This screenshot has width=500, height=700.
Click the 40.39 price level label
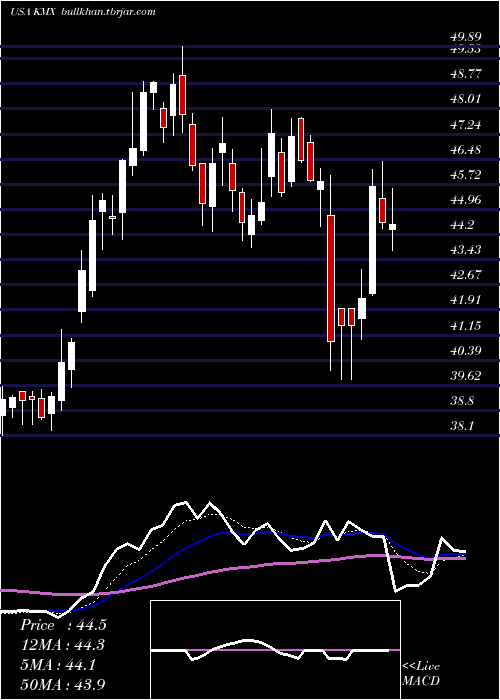(467, 350)
